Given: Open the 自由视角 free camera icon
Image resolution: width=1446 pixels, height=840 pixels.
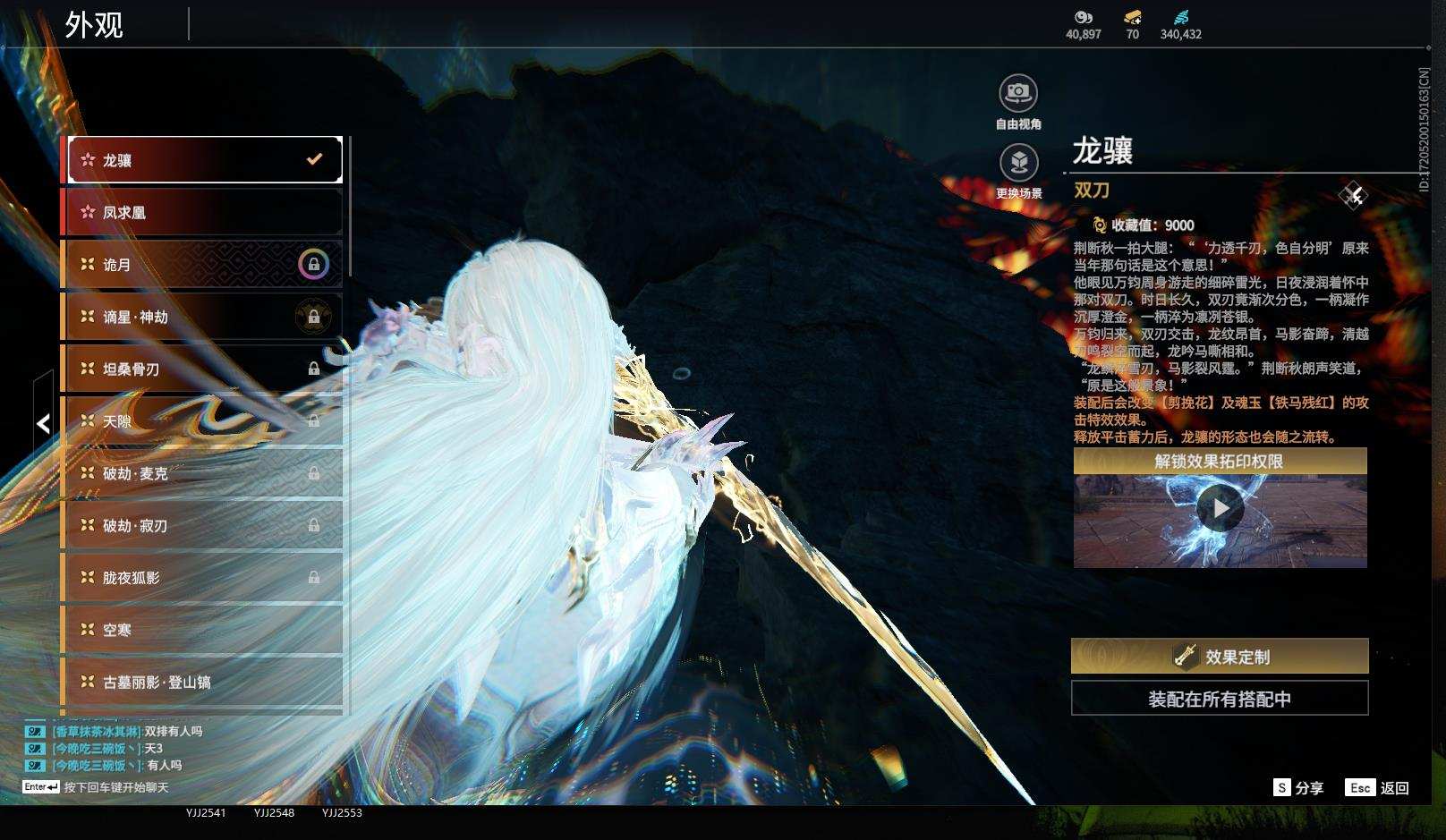Looking at the screenshot, I should [x=1018, y=92].
